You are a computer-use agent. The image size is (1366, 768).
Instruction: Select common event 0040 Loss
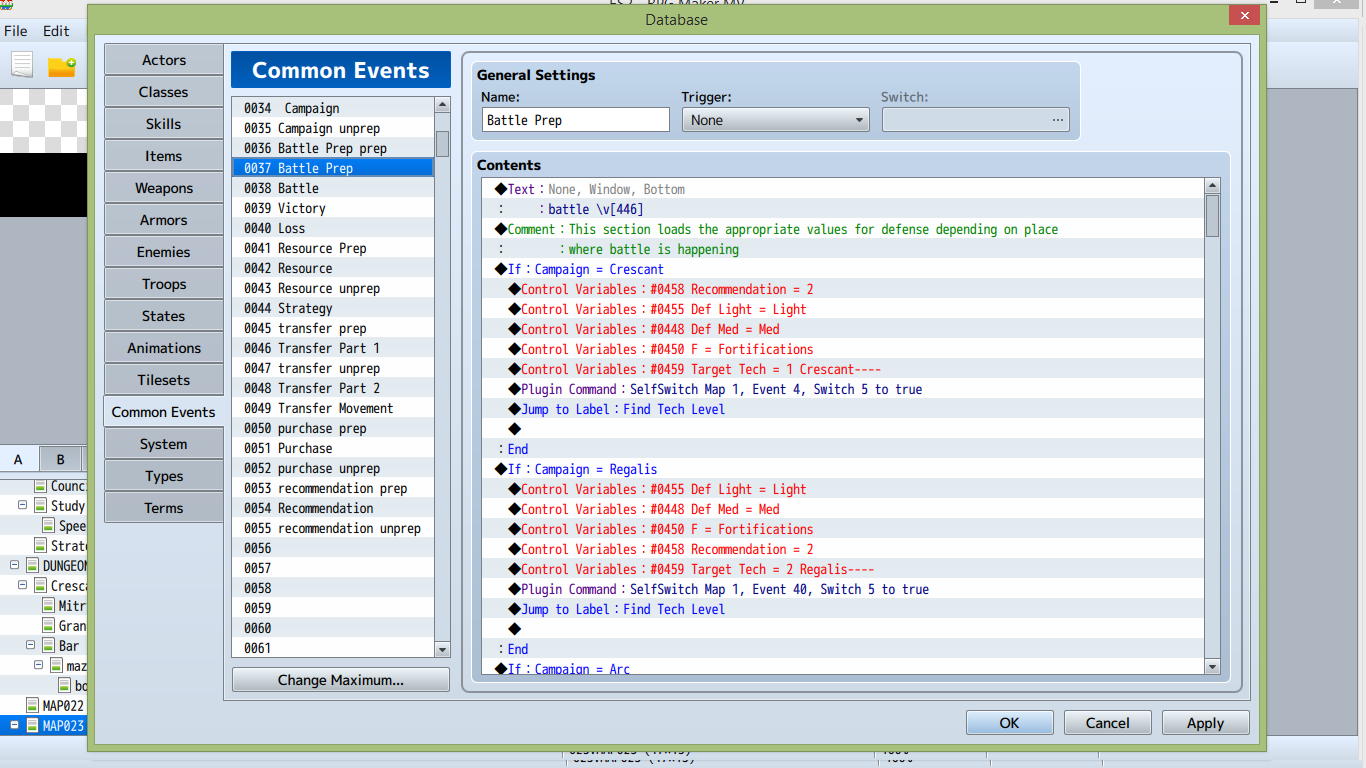(x=333, y=228)
